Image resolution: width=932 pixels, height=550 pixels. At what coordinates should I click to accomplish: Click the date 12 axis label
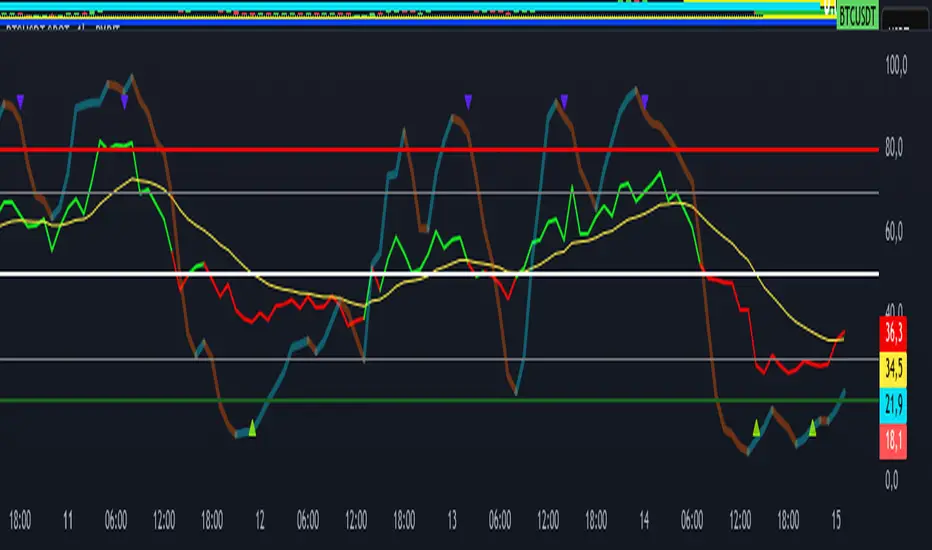click(x=260, y=520)
